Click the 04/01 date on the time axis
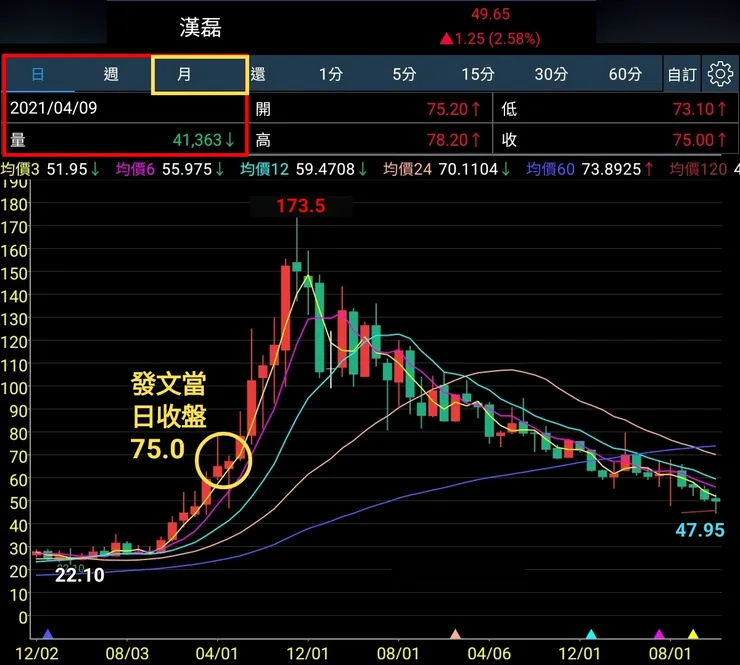 pos(217,654)
